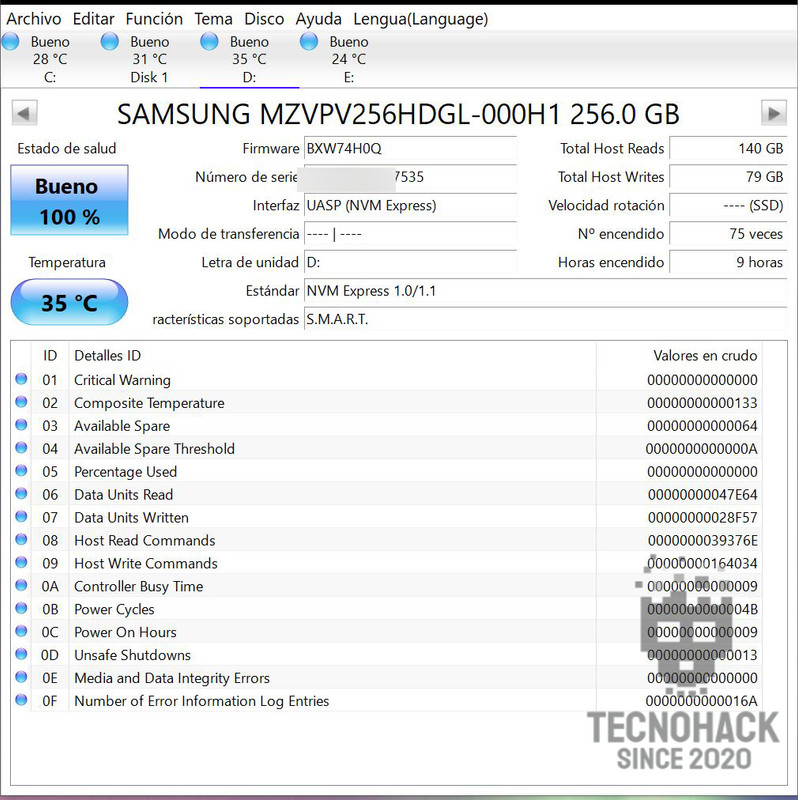
Task: Open the Archivo menu
Action: [x=34, y=19]
